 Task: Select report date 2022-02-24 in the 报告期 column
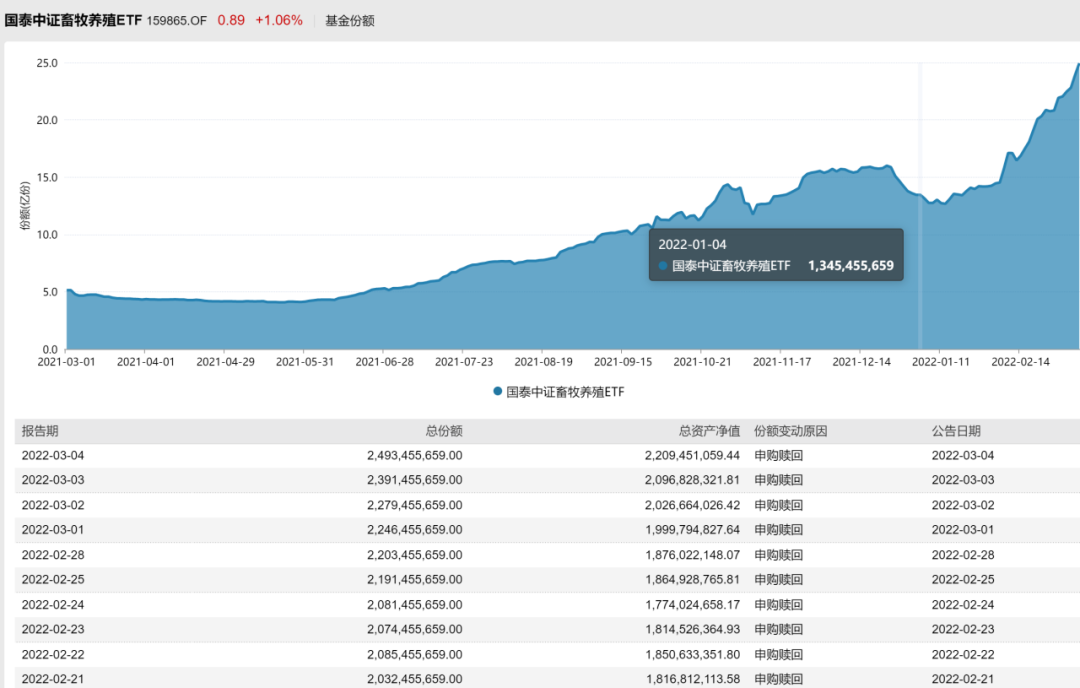53,605
